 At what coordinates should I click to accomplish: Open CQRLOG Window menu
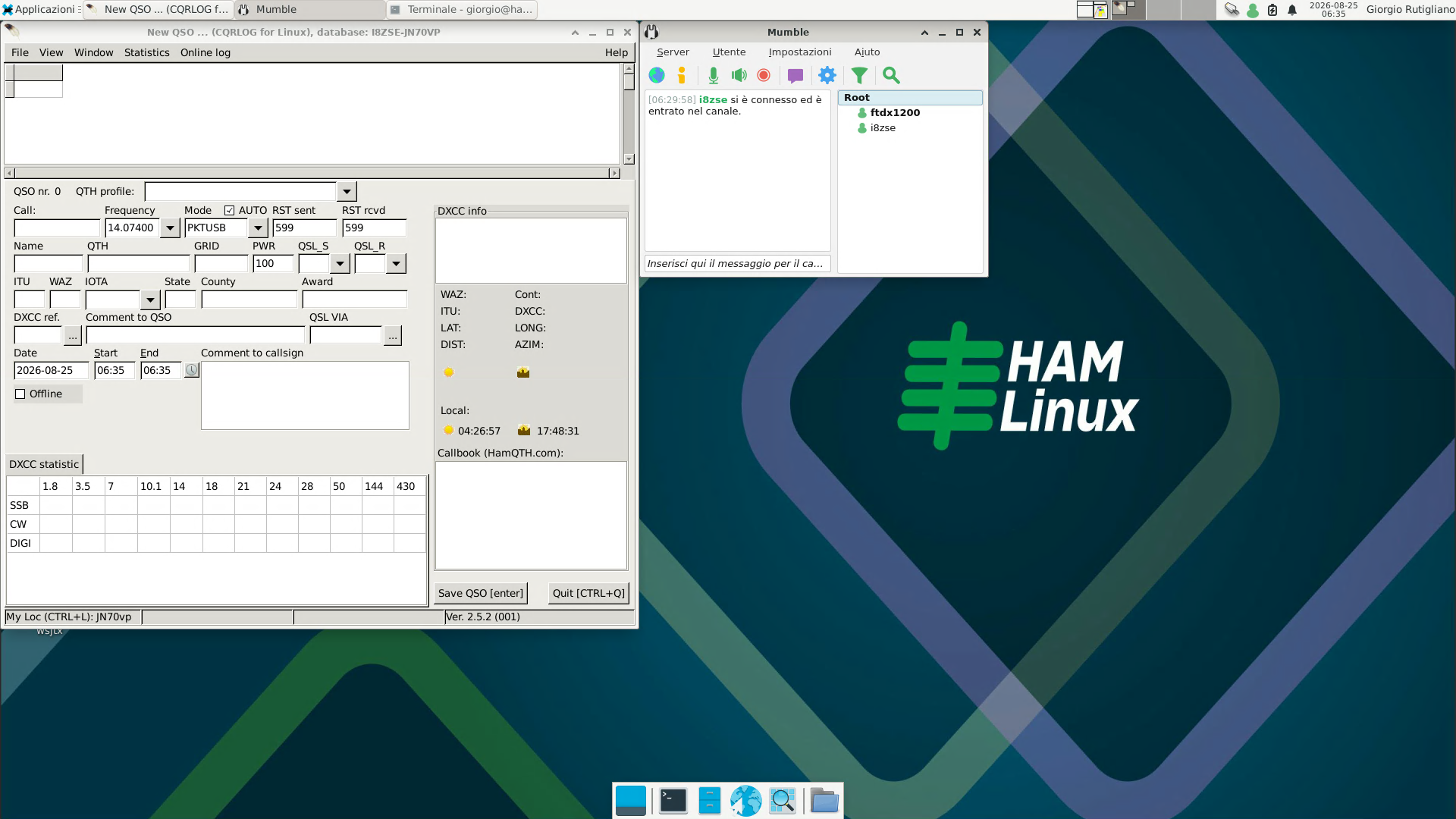click(93, 52)
